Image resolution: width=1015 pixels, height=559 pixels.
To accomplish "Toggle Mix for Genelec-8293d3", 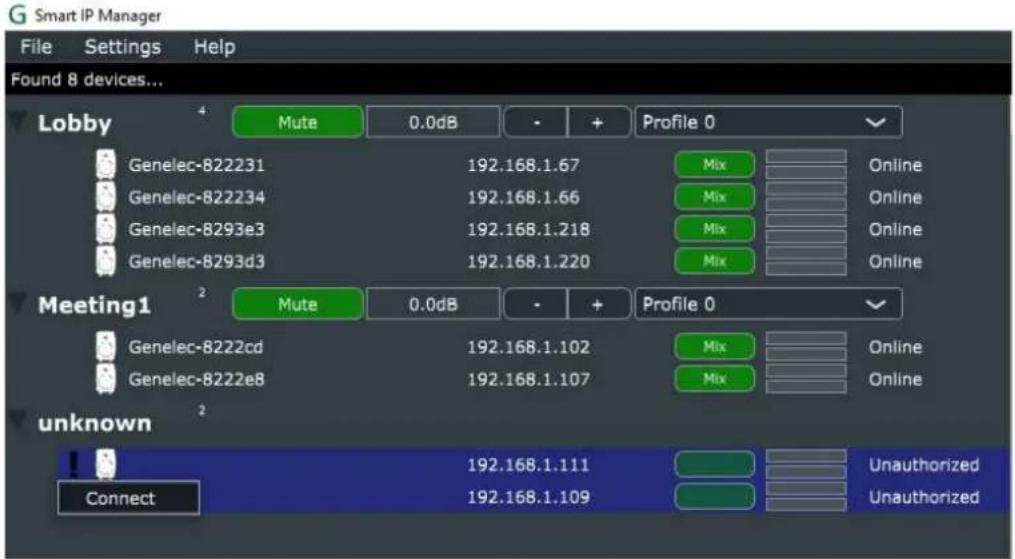I will [715, 261].
